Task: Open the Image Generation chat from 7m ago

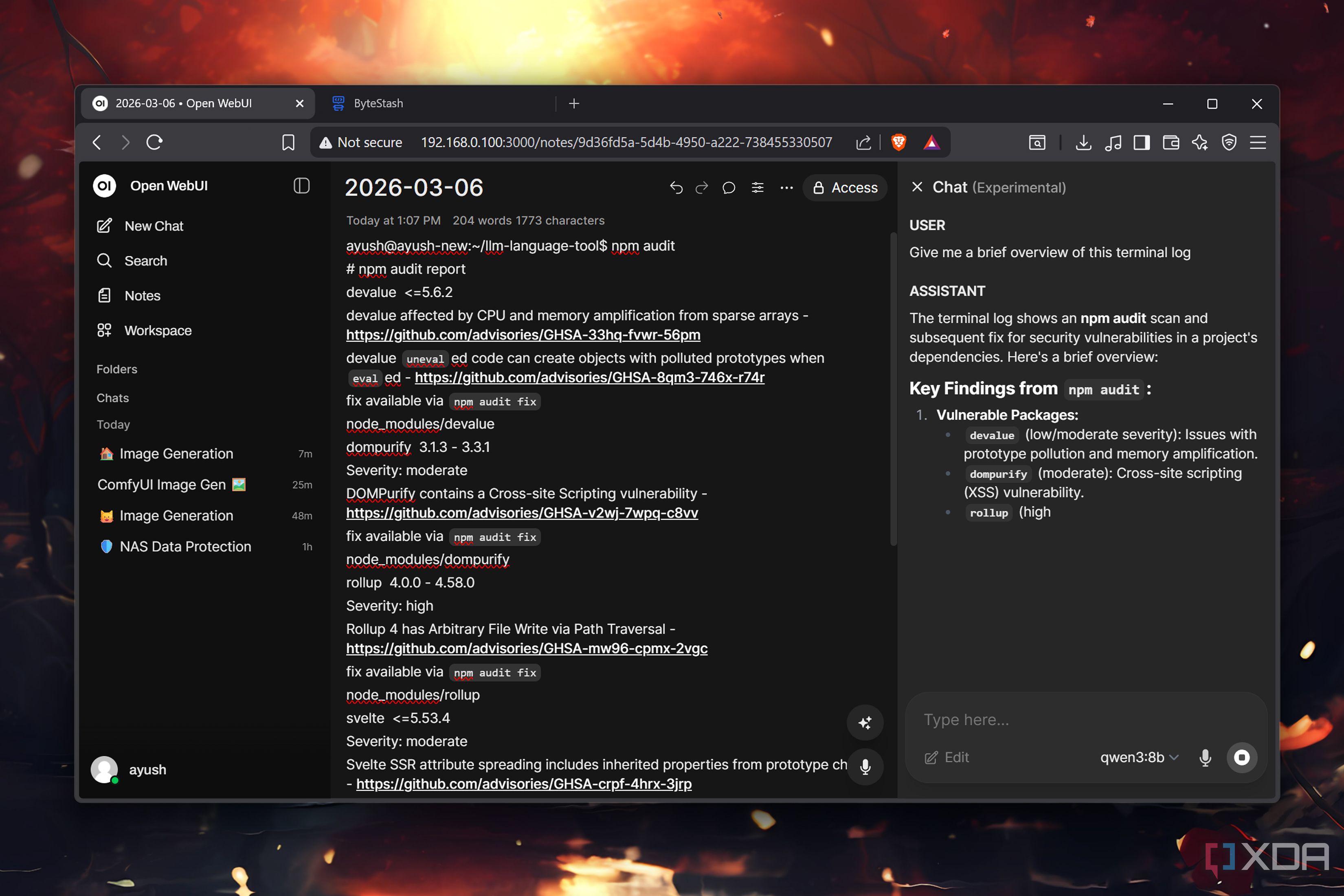Action: 204,454
